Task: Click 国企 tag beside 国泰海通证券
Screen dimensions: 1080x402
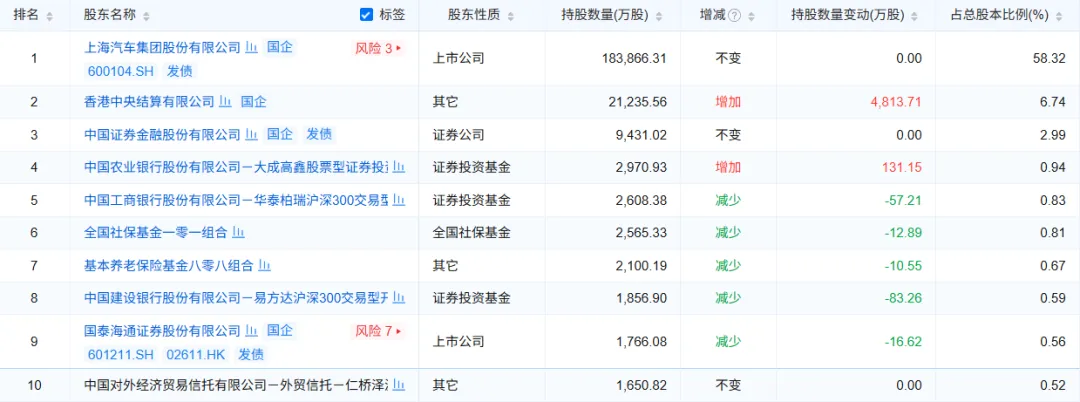Action: coord(280,330)
